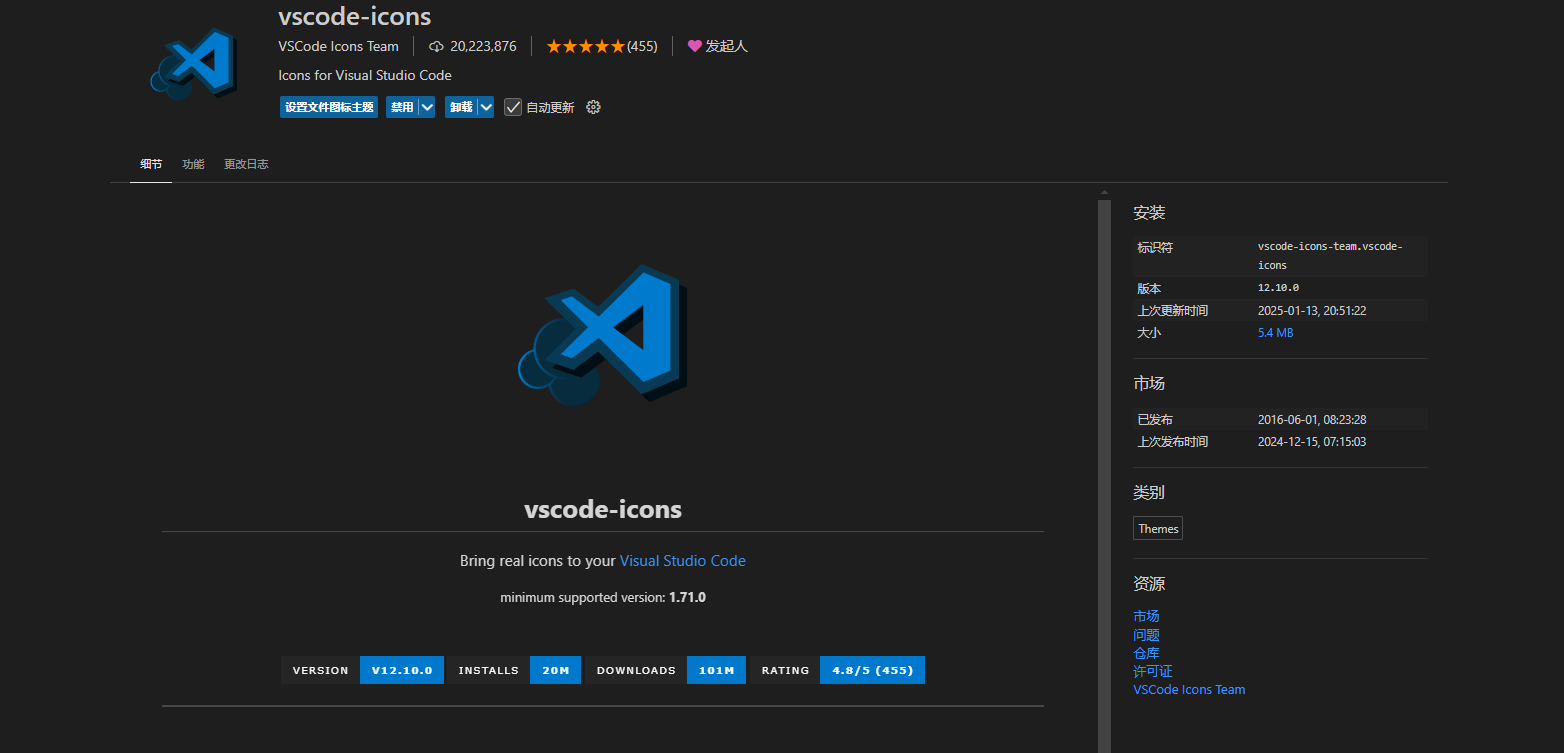
Task: Click the RATING 4.8/5 (455) badge
Action: [x=837, y=670]
